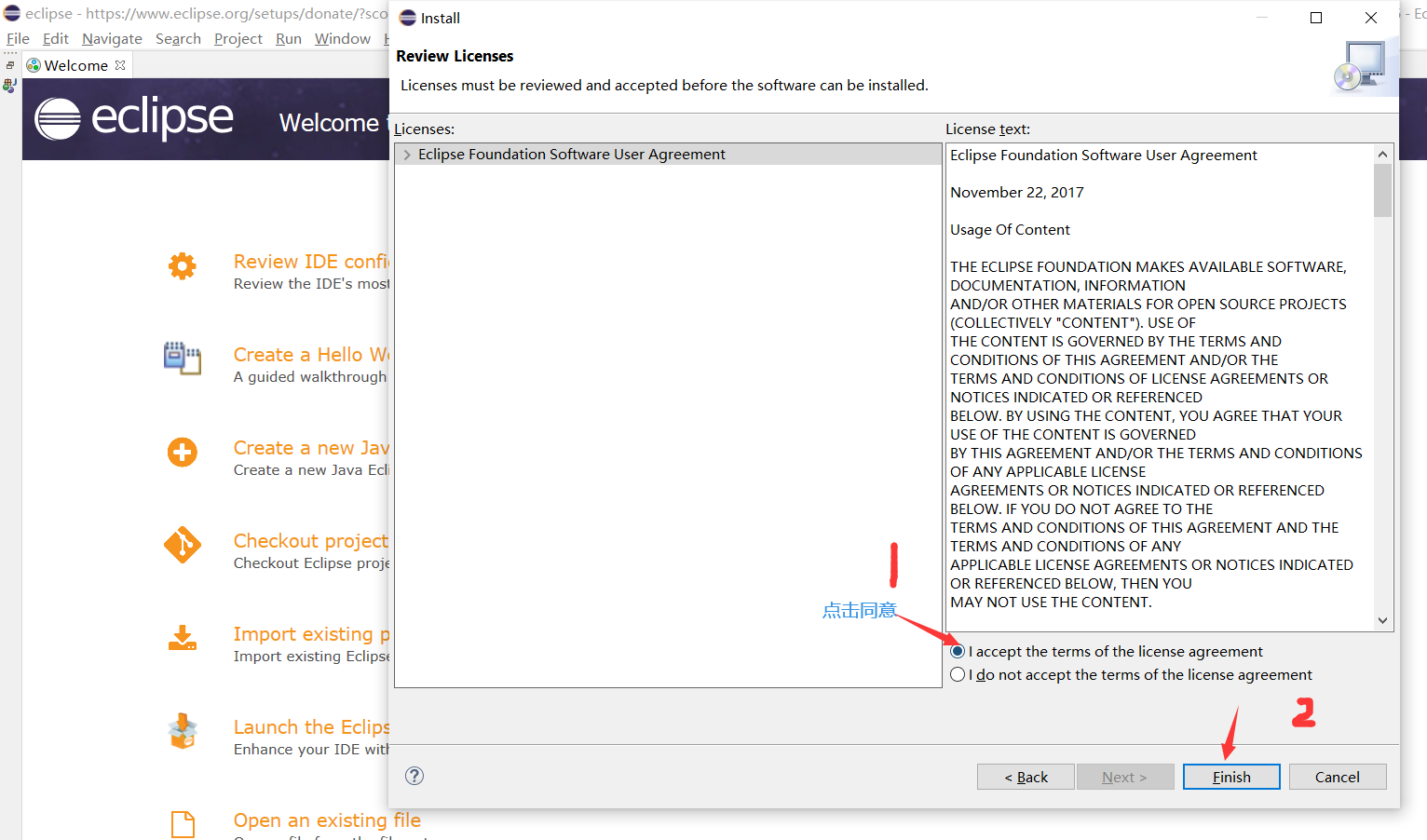Image resolution: width=1427 pixels, height=840 pixels.
Task: Click the Eclipse window title bar icon
Action: point(12,13)
